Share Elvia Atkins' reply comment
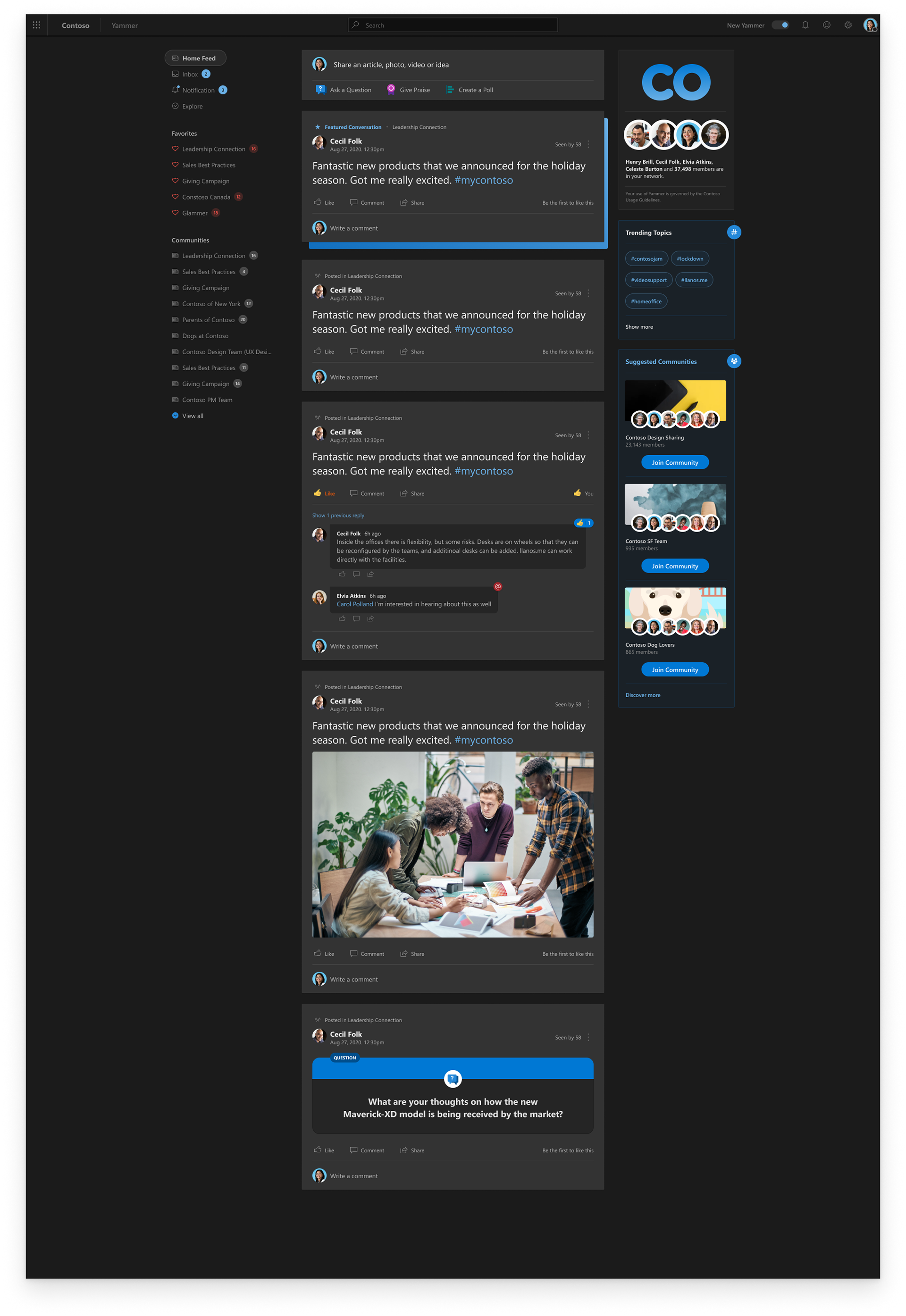Screen dimensions: 906x1316 (370, 618)
